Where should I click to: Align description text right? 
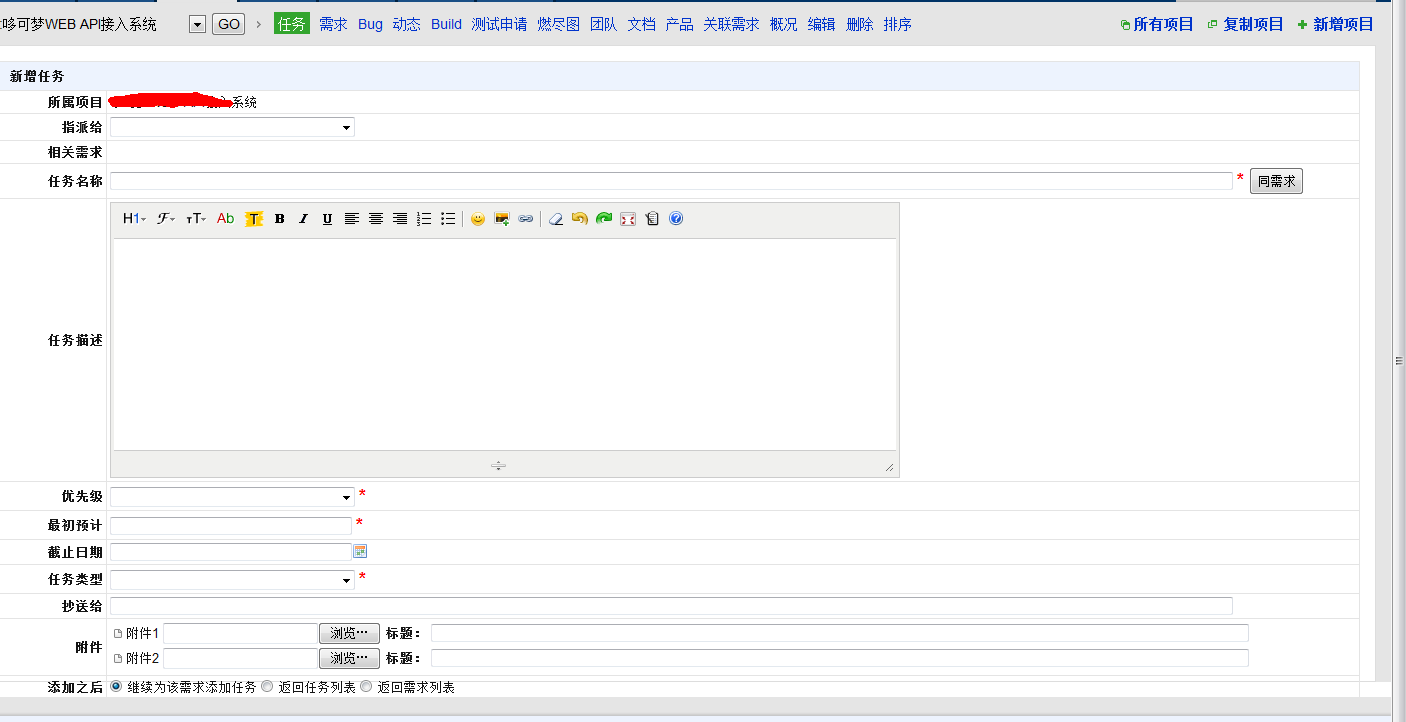click(x=400, y=219)
